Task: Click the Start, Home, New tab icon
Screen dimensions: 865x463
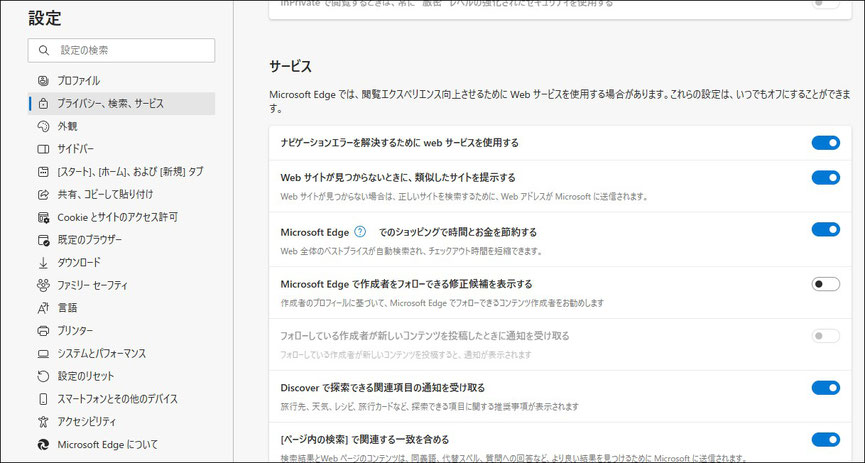Action: 43,172
